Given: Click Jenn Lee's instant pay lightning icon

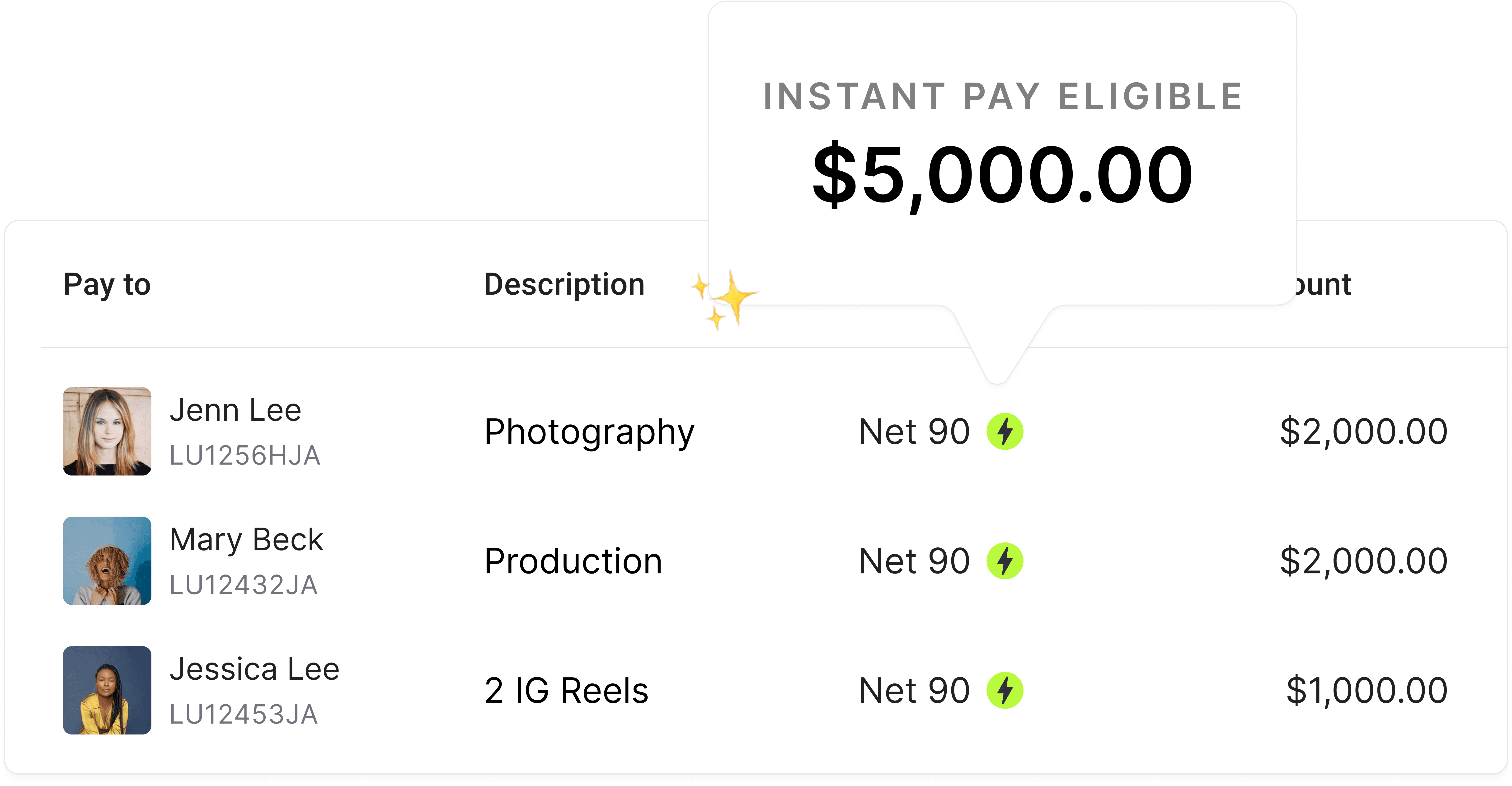Looking at the screenshot, I should [1005, 431].
